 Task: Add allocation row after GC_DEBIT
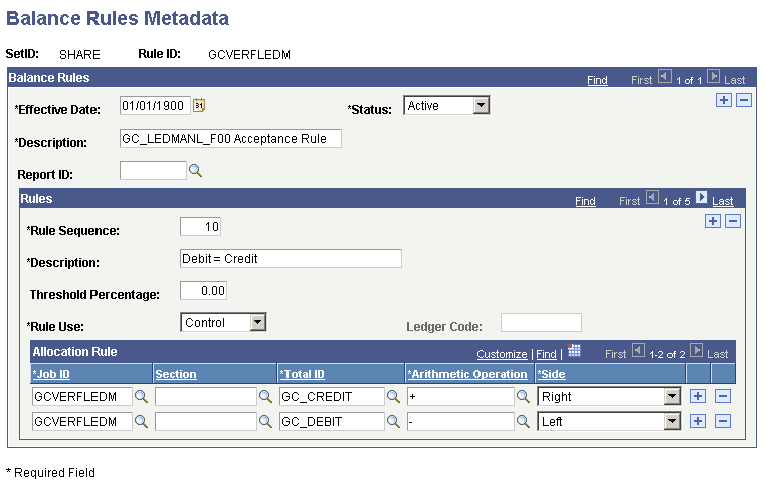pyautogui.click(x=698, y=421)
